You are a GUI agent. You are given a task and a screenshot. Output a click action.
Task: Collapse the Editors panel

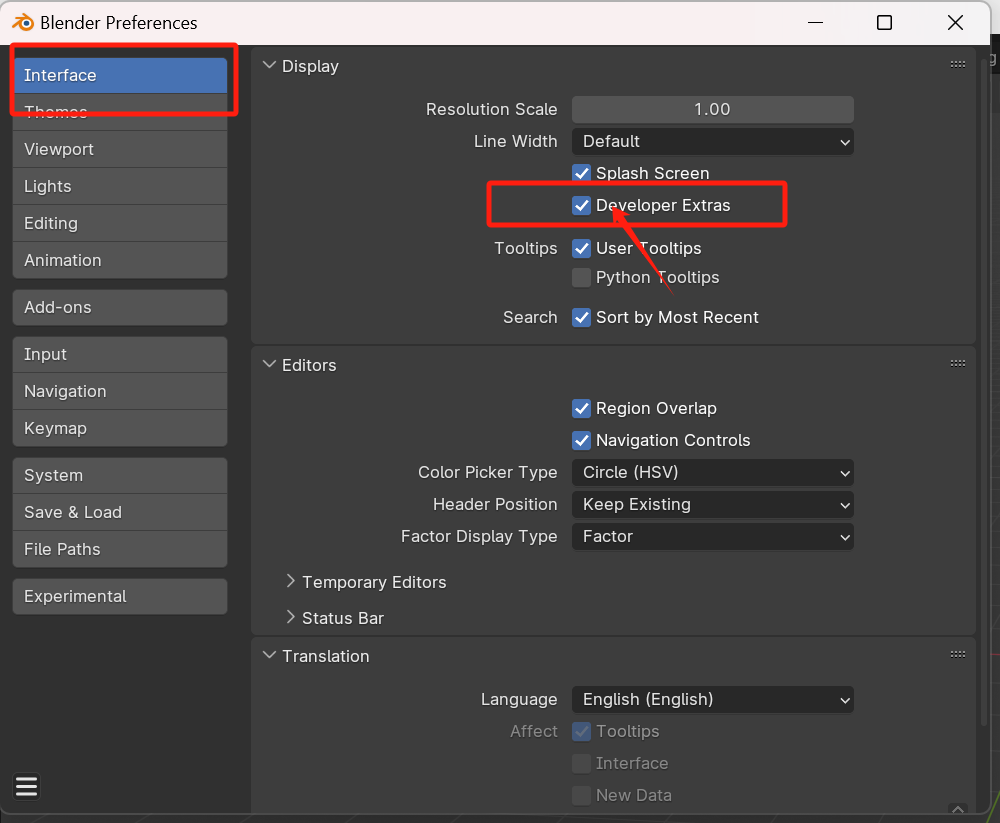pos(270,365)
